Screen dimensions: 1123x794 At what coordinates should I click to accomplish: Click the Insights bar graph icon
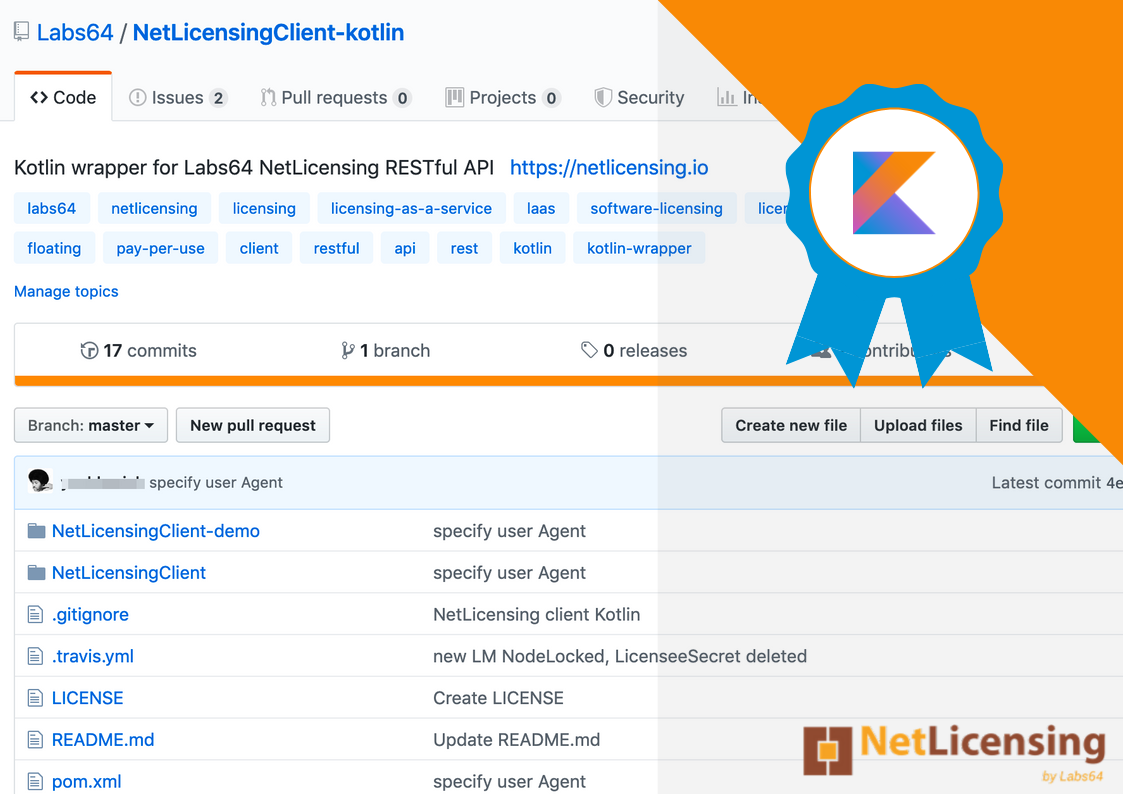click(727, 97)
